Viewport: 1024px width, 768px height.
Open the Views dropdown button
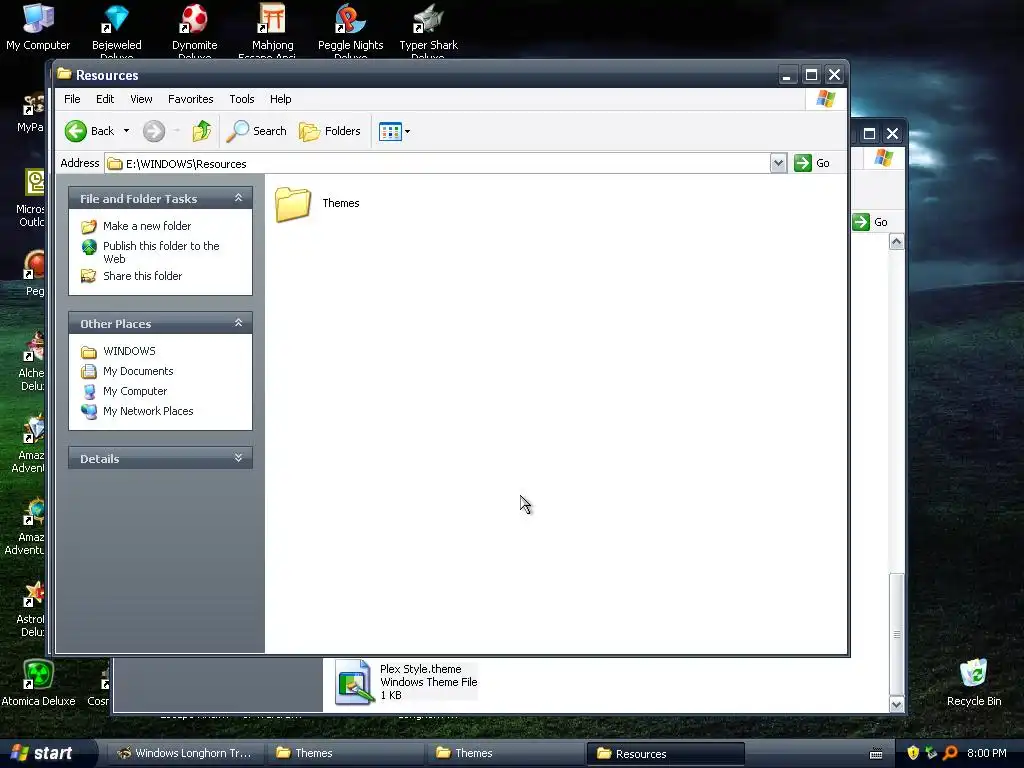point(394,131)
